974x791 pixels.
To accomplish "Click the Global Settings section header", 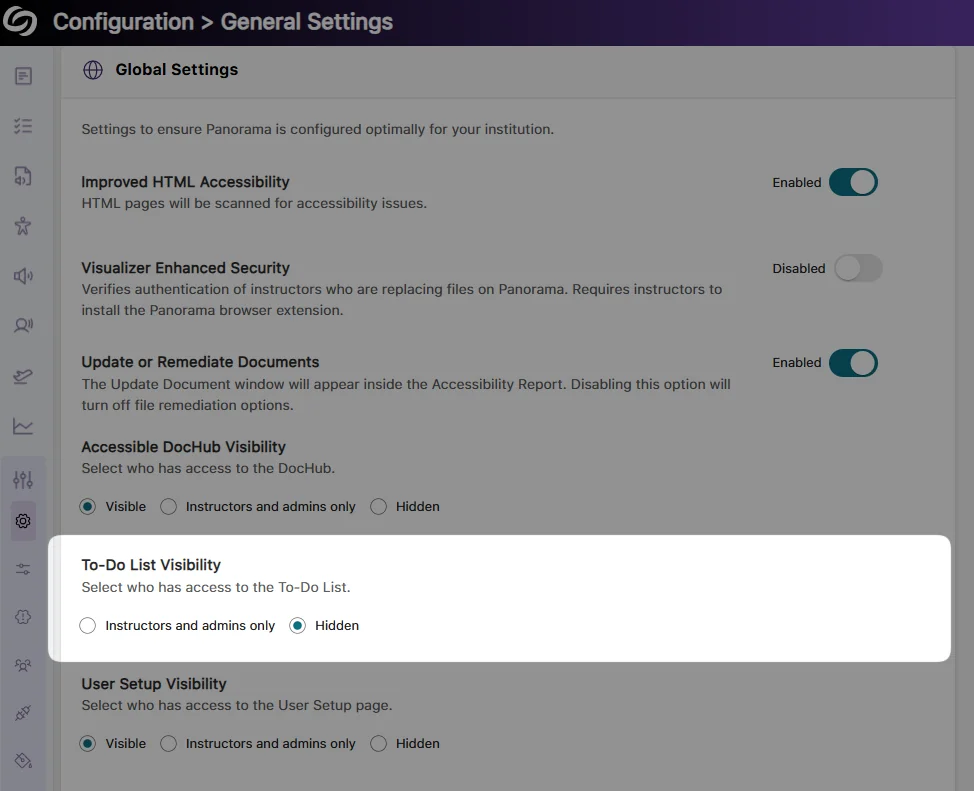I will 177,70.
